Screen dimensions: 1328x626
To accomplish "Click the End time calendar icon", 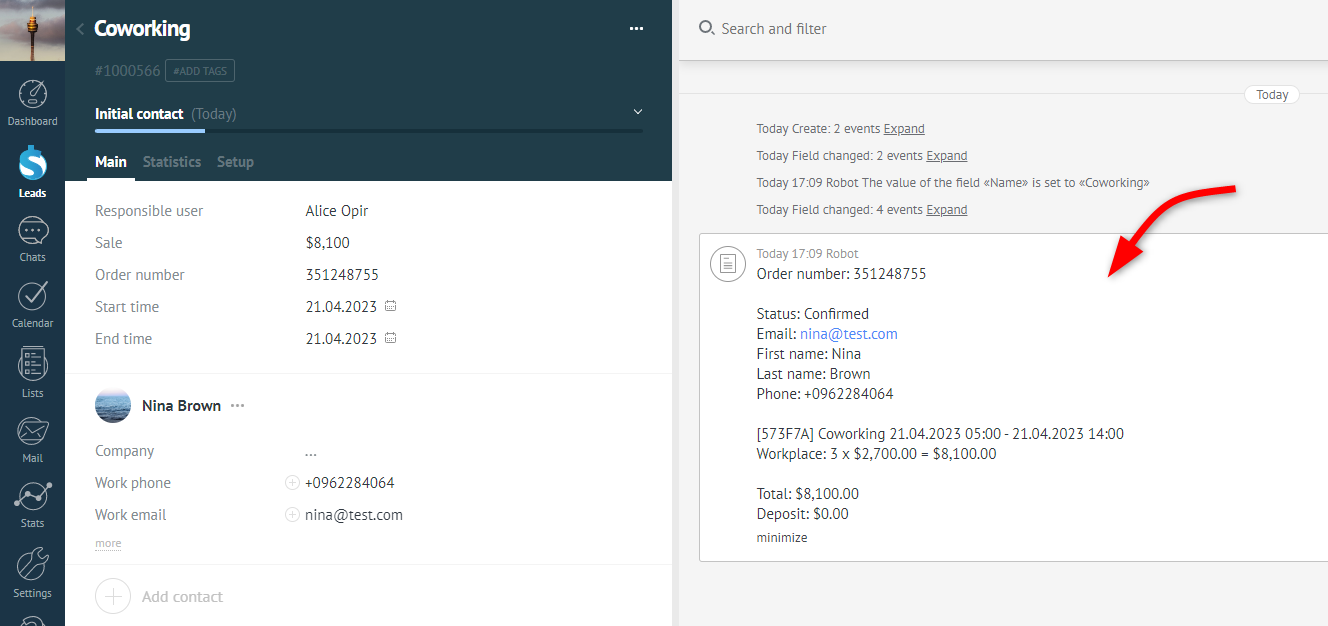I will click(391, 338).
